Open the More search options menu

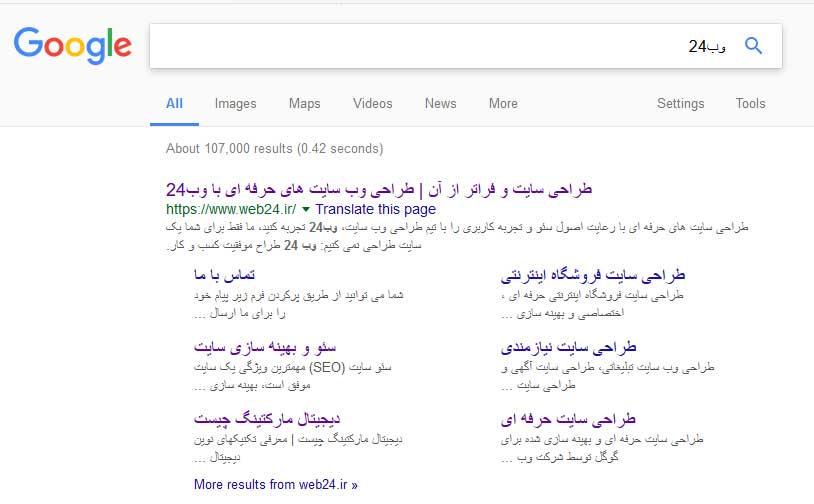click(x=503, y=103)
